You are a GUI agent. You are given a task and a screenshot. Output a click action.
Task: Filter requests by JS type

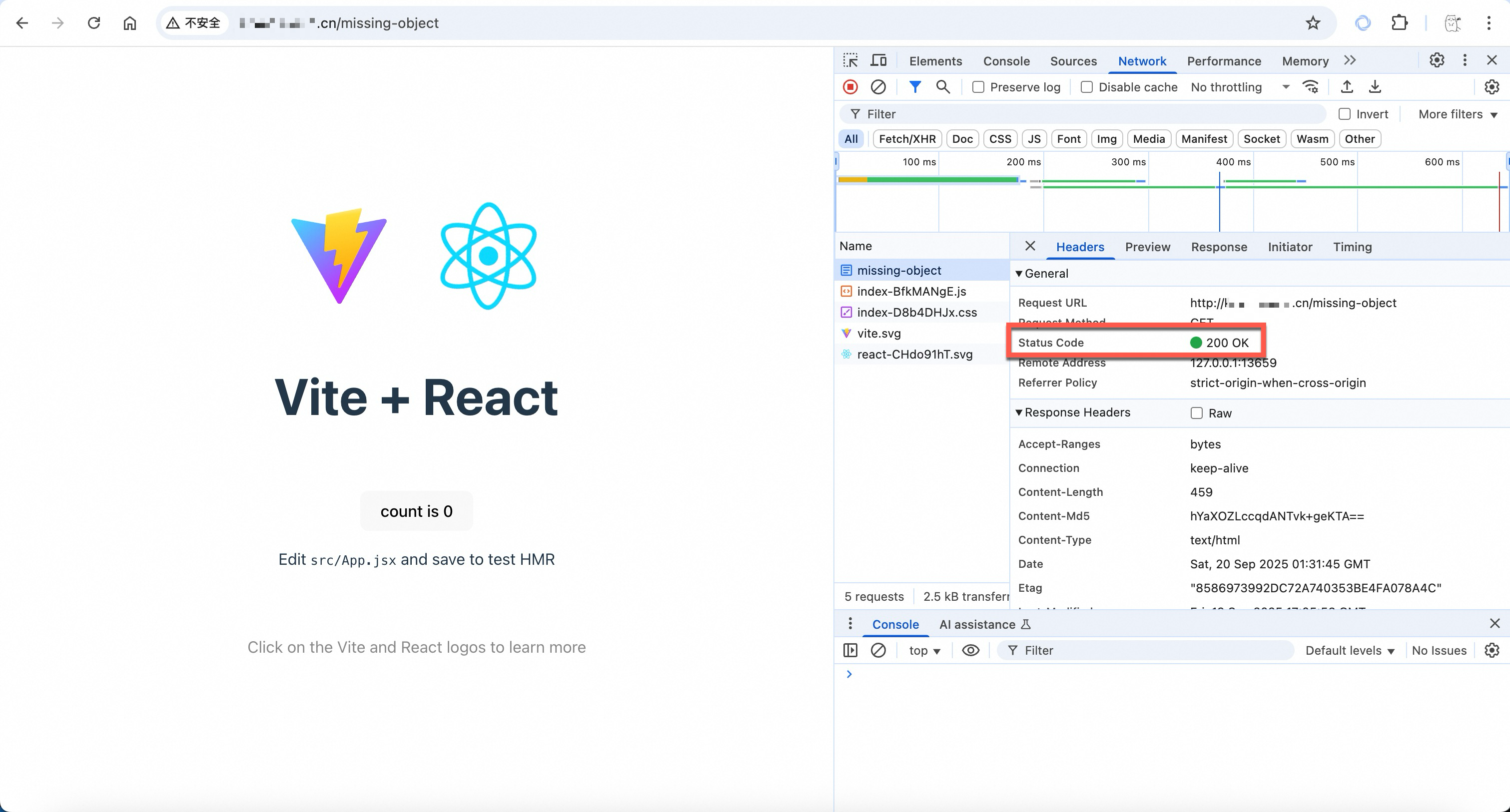click(x=1034, y=139)
